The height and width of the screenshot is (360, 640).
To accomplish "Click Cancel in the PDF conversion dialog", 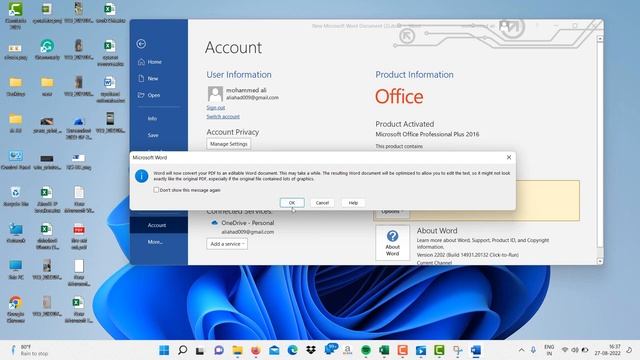I will coord(322,203).
